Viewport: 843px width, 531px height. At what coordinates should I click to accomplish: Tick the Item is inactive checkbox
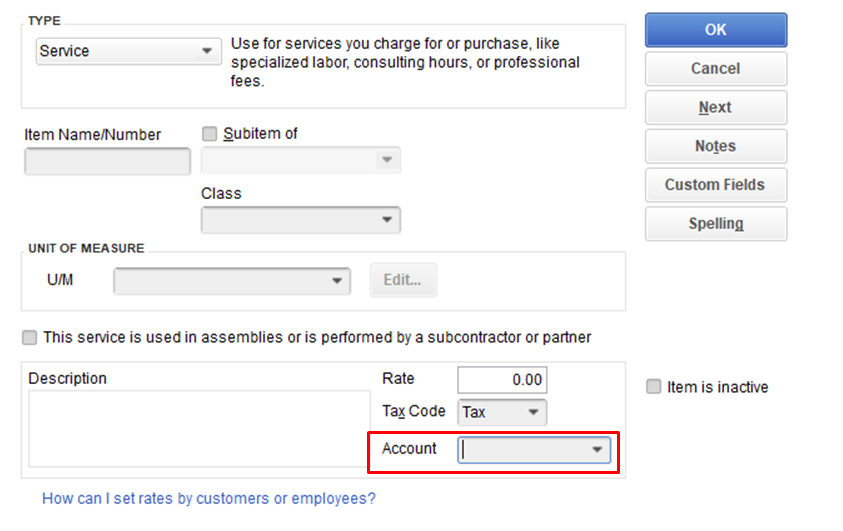pos(654,387)
